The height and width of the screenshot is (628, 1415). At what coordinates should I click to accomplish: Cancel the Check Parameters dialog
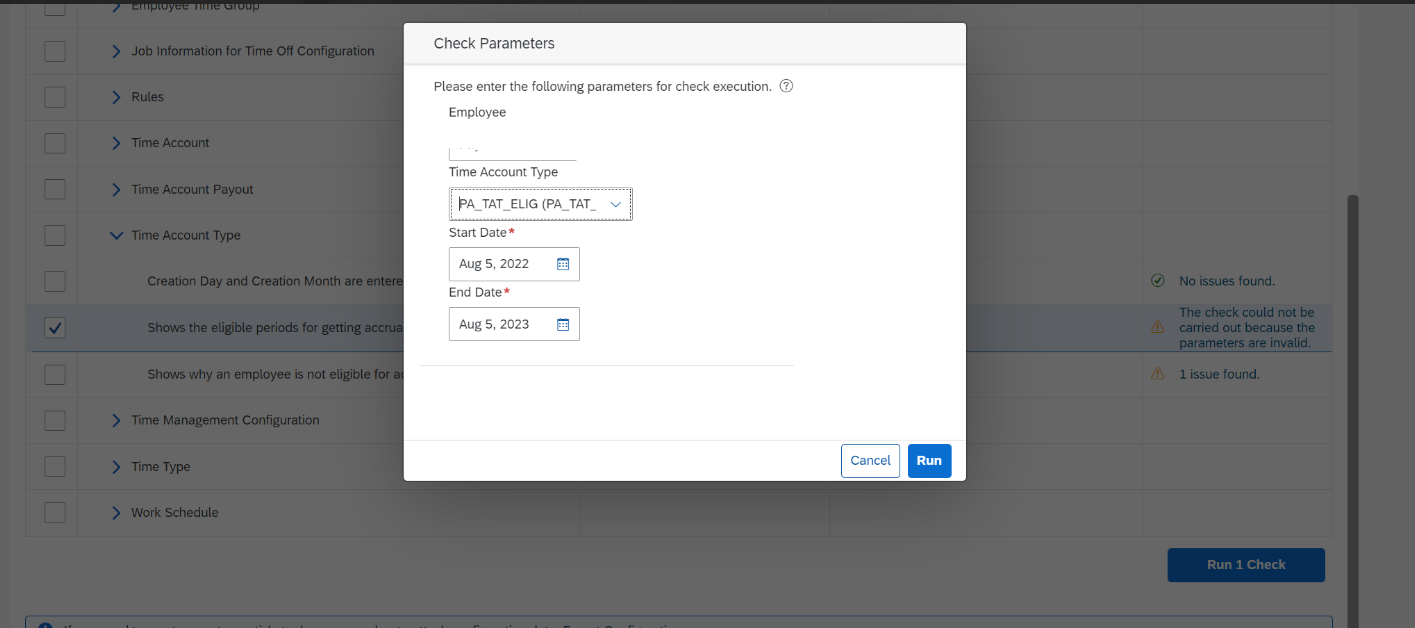870,461
